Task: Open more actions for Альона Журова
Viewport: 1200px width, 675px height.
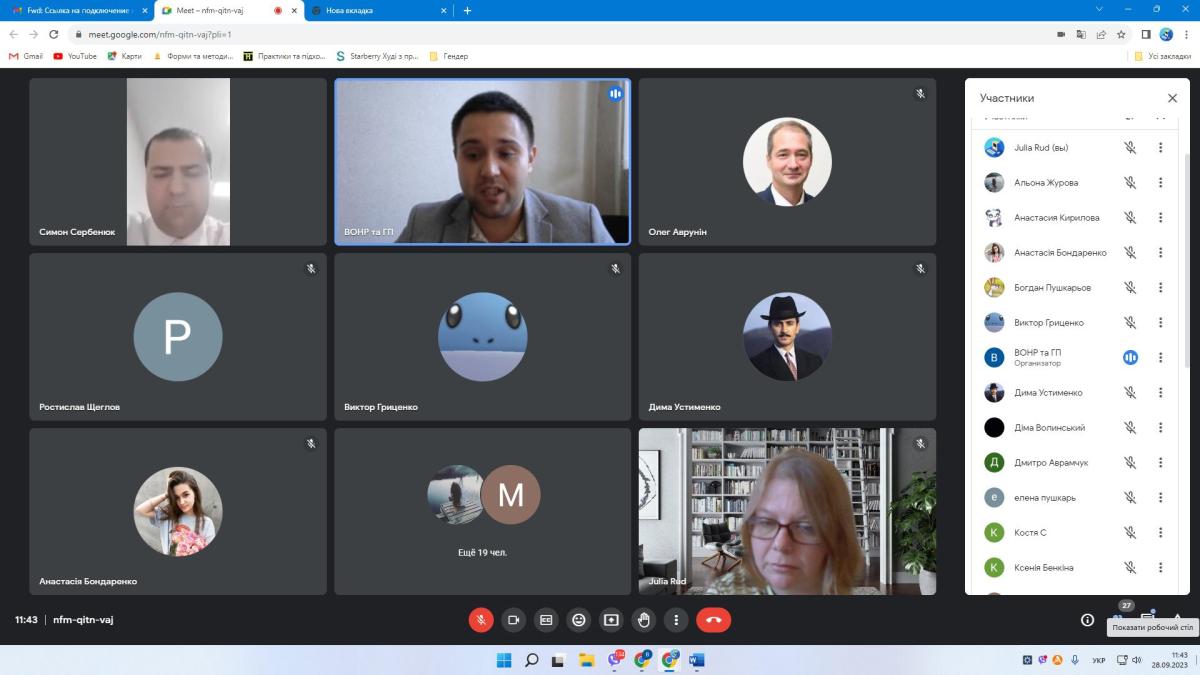Action: (x=1160, y=183)
